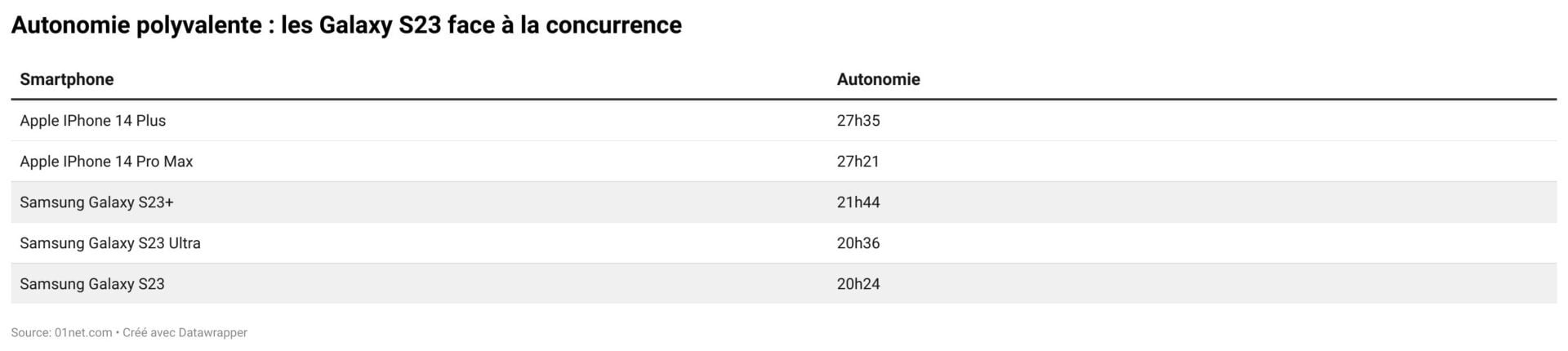Select the Samsung Galaxy S23 Ultra row
Image resolution: width=1568 pixels, height=351 pixels.
(784, 243)
